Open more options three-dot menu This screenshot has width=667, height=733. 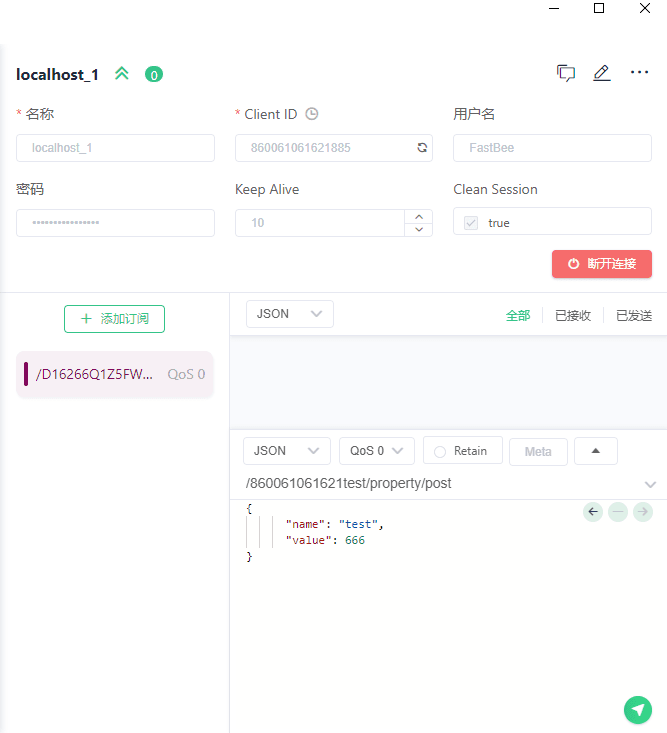click(x=639, y=72)
